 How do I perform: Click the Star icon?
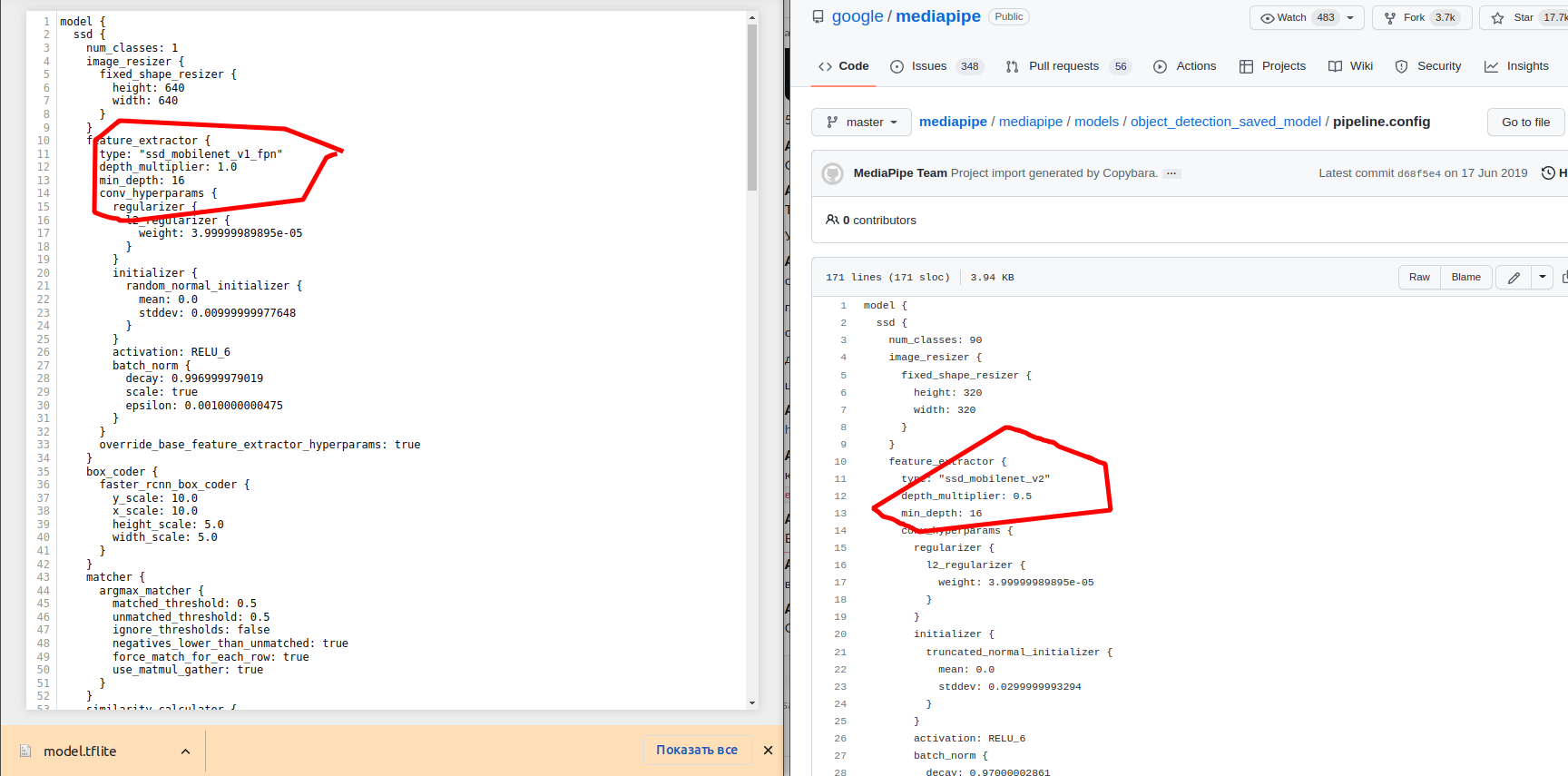[x=1497, y=17]
